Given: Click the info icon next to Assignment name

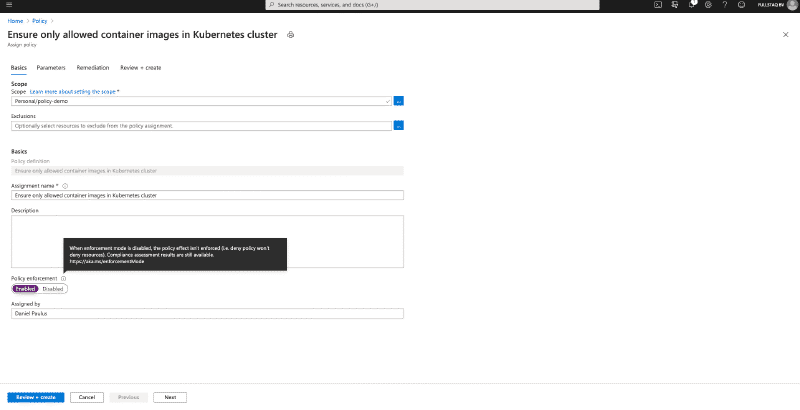Looking at the screenshot, I should (x=65, y=186).
